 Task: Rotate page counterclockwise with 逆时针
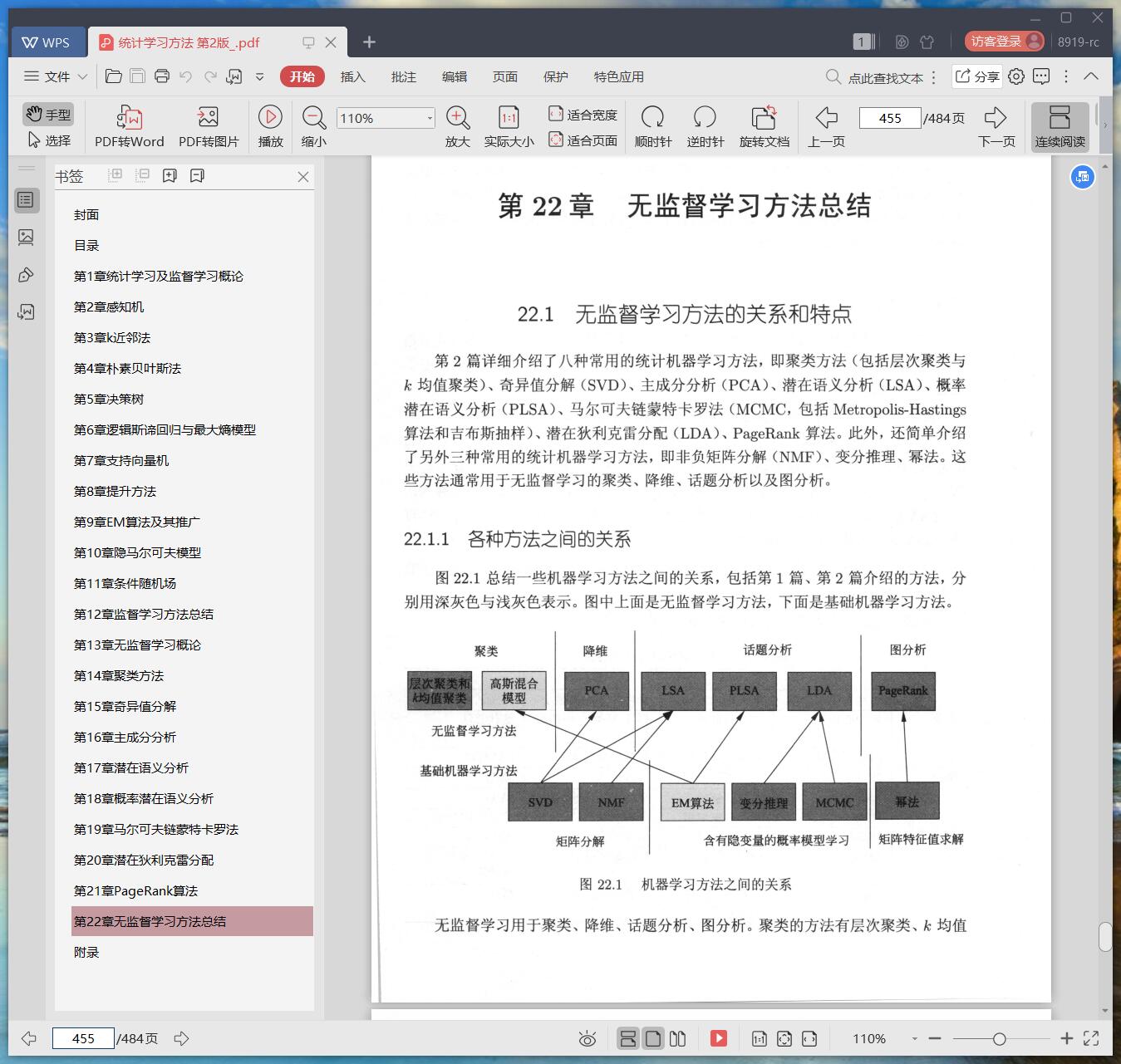[706, 127]
